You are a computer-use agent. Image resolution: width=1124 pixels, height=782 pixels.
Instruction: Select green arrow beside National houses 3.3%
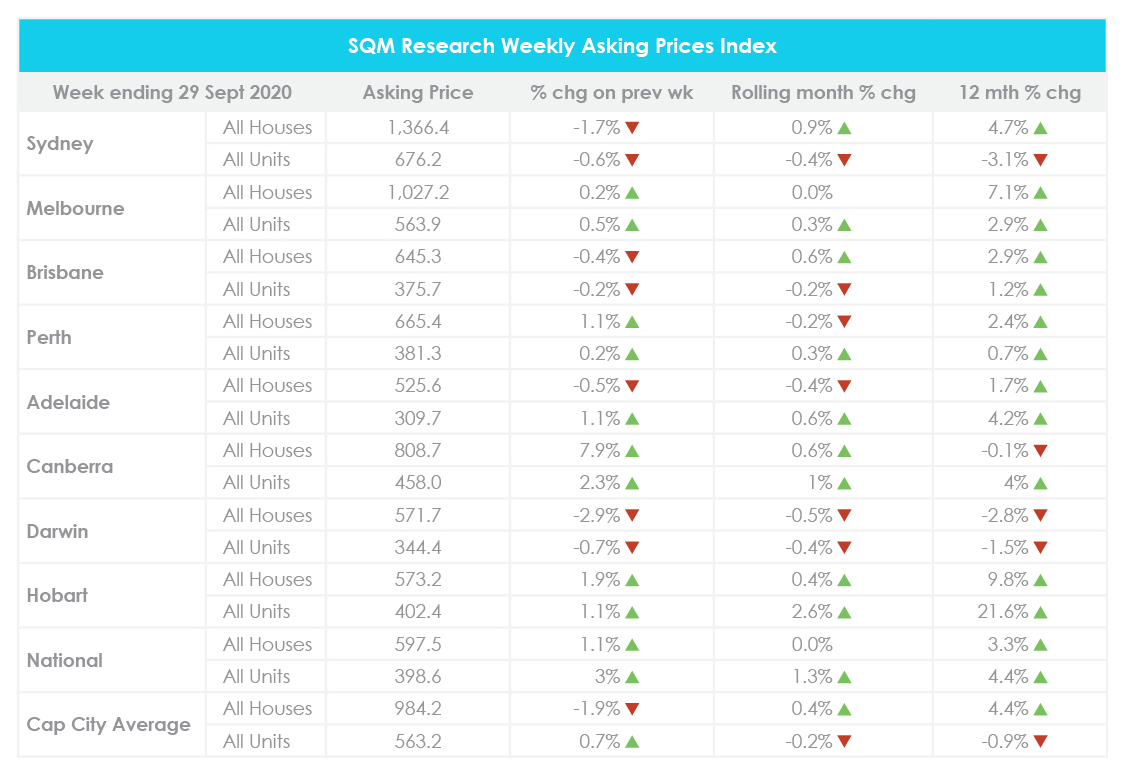click(1040, 644)
